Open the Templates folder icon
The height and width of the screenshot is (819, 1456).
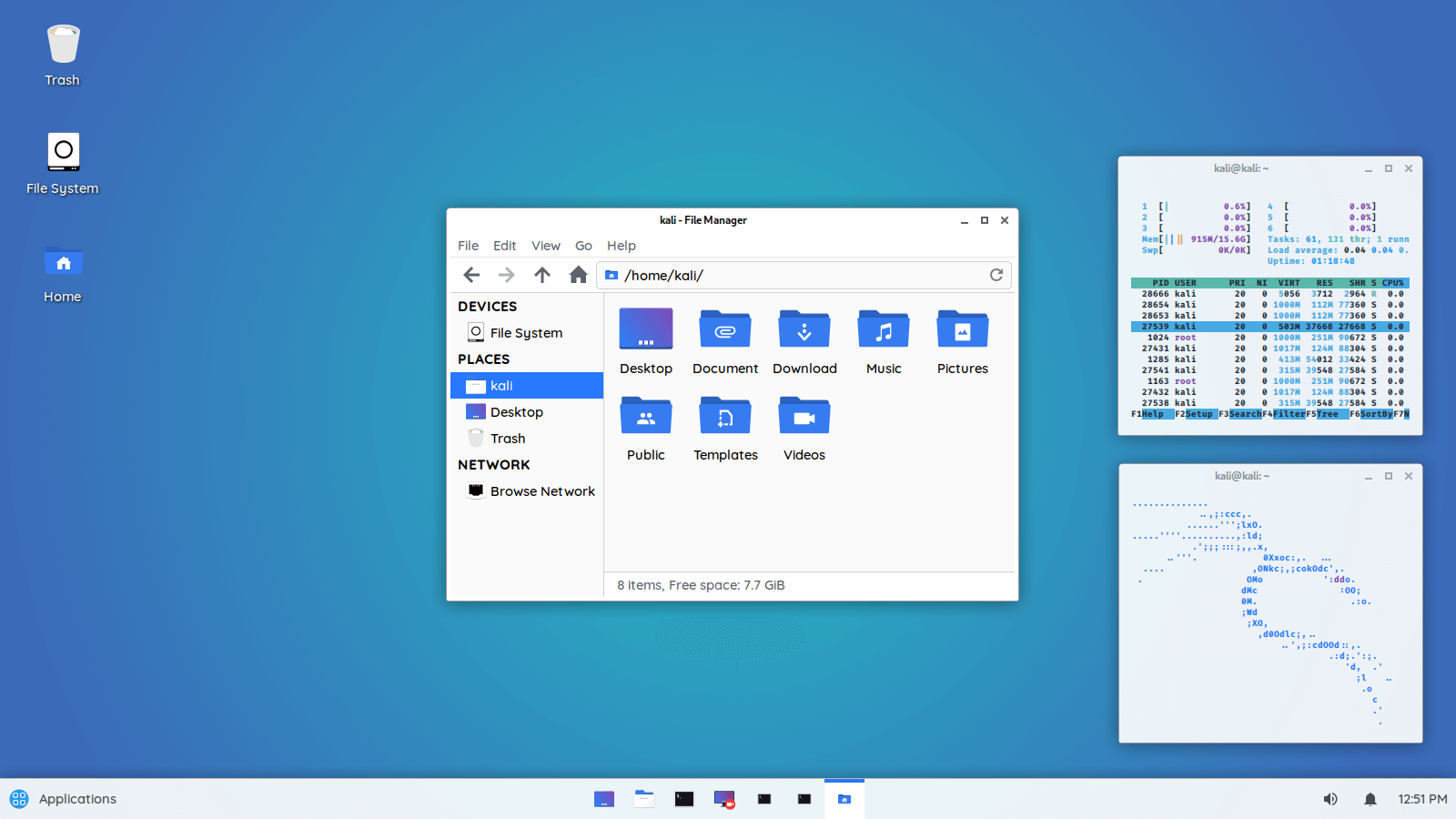(x=724, y=416)
